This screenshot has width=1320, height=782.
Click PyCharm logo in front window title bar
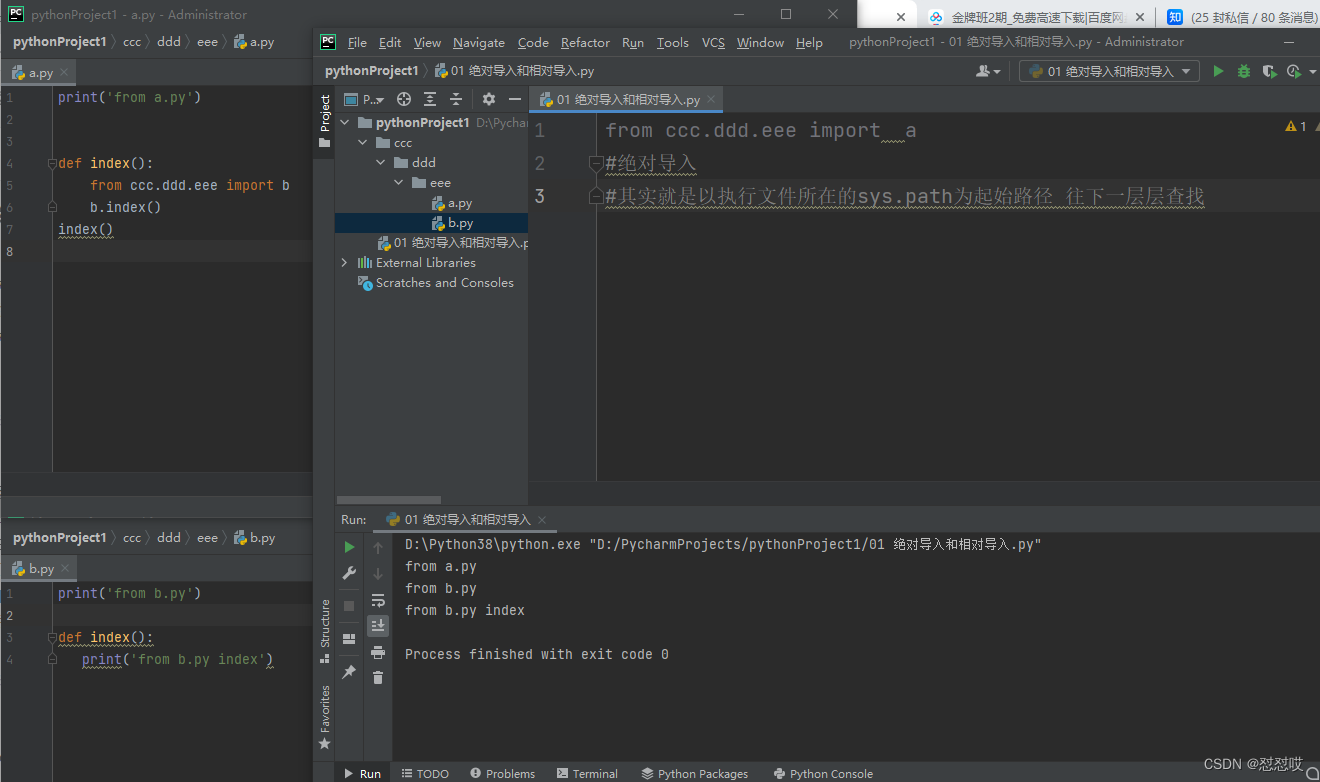click(x=328, y=42)
